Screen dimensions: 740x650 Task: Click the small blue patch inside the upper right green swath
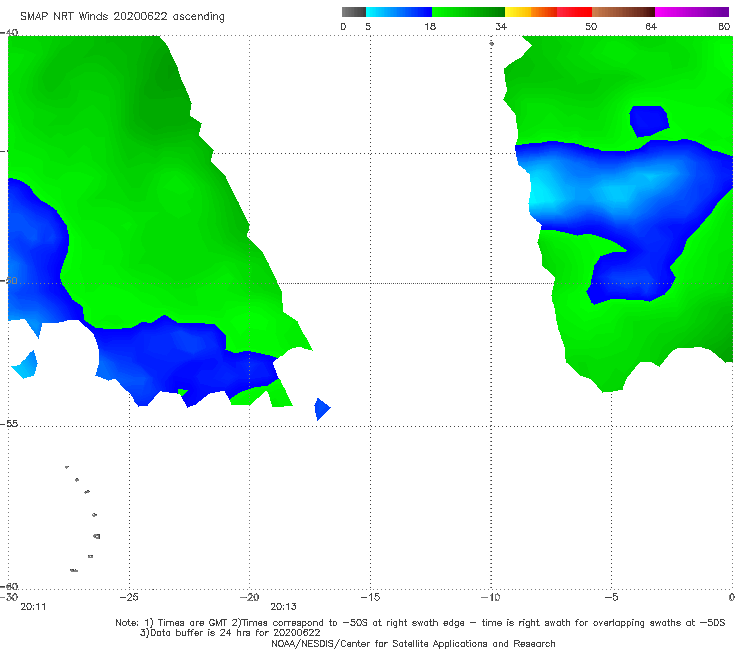(x=649, y=121)
